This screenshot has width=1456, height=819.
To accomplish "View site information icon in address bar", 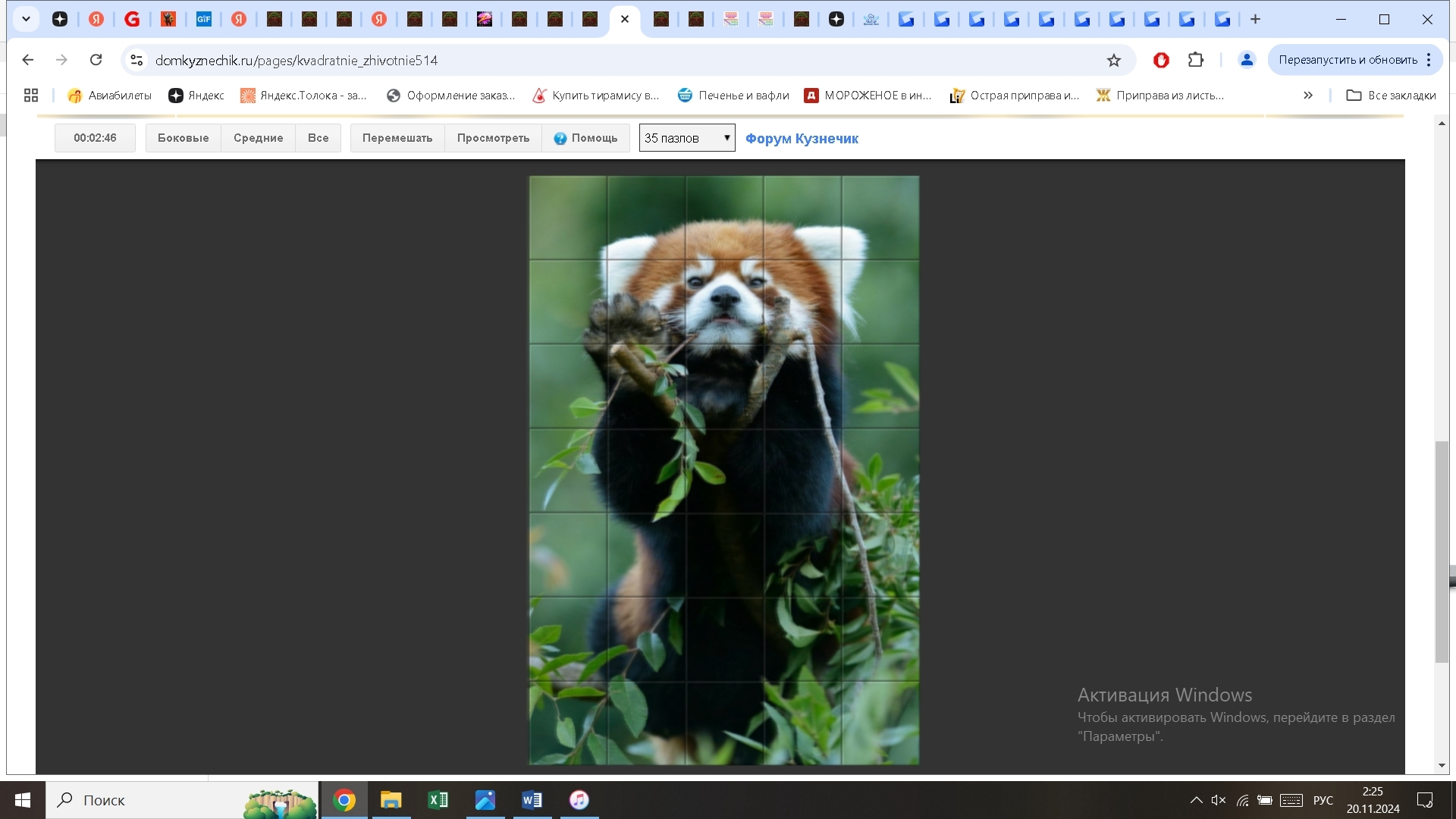I will pyautogui.click(x=136, y=60).
